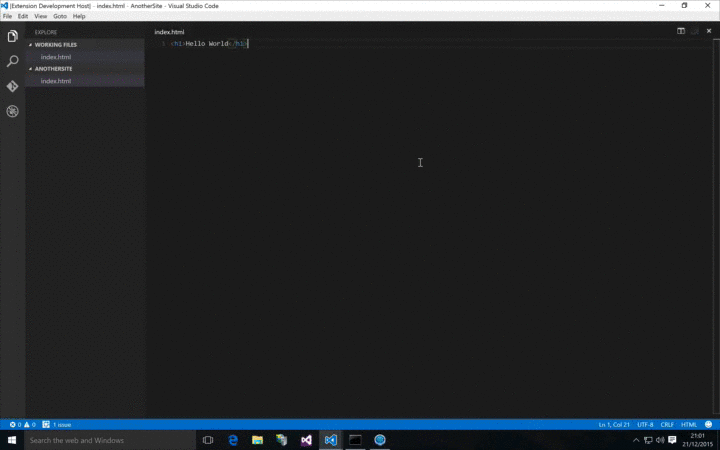
Task: Collapse the ANOTHERSITE folder section
Action: point(85,69)
